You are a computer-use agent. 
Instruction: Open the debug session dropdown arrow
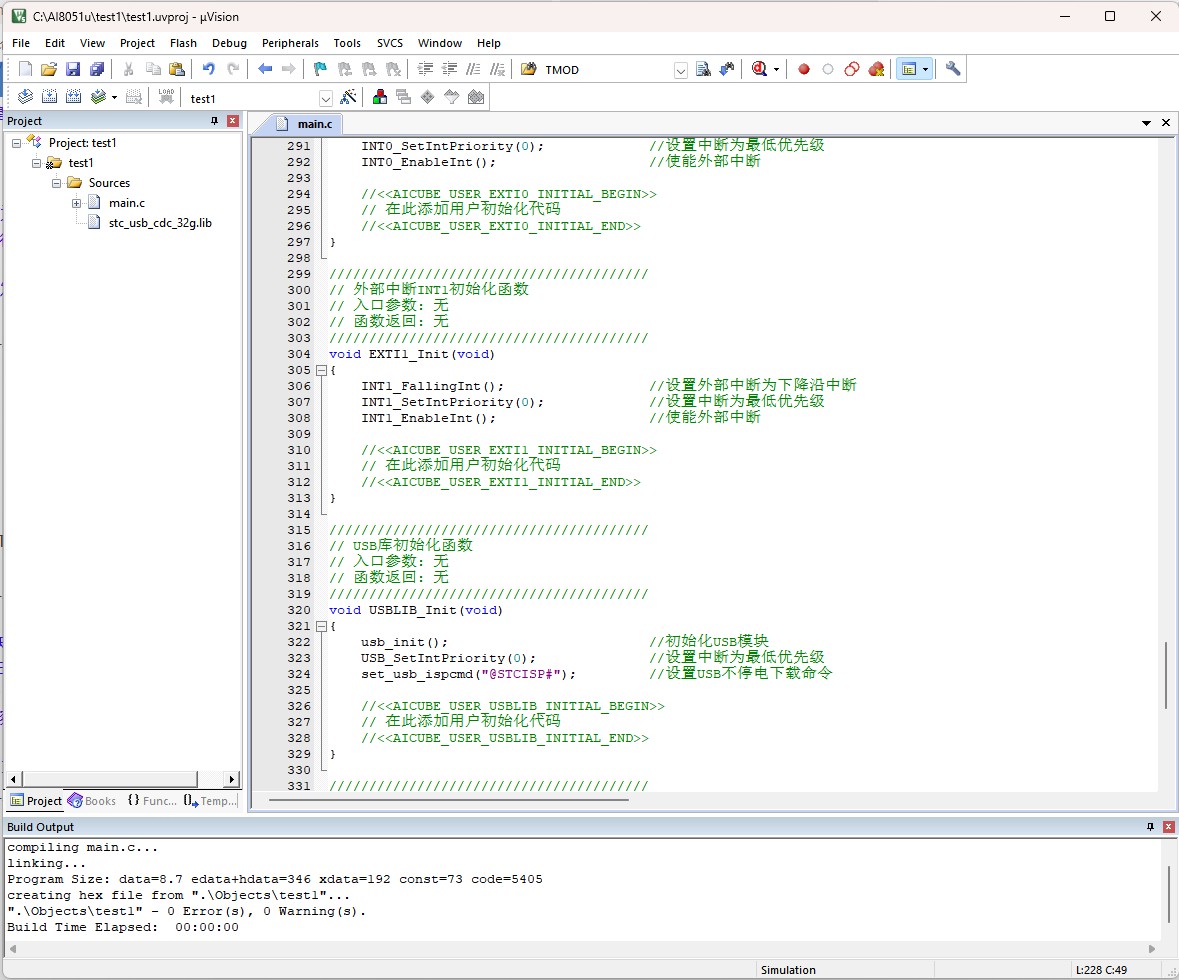click(x=776, y=70)
